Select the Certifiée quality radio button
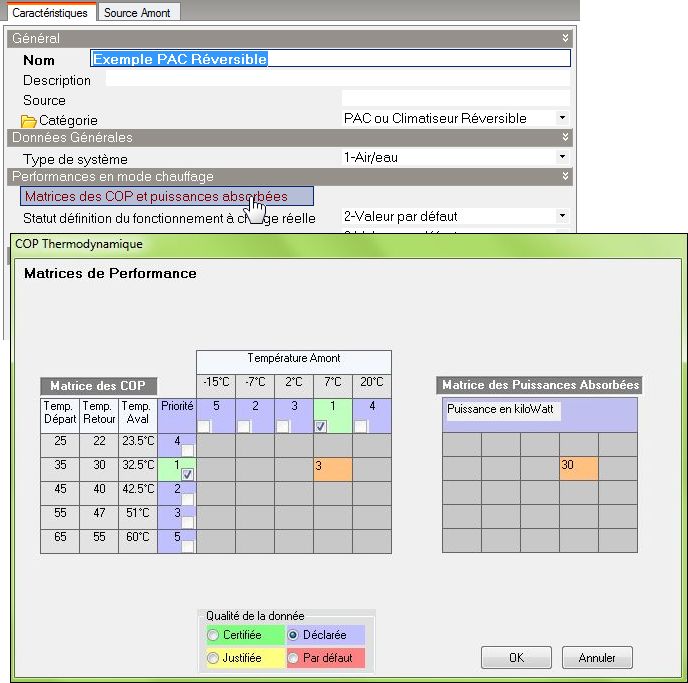The height and width of the screenshot is (683, 688). (212, 635)
